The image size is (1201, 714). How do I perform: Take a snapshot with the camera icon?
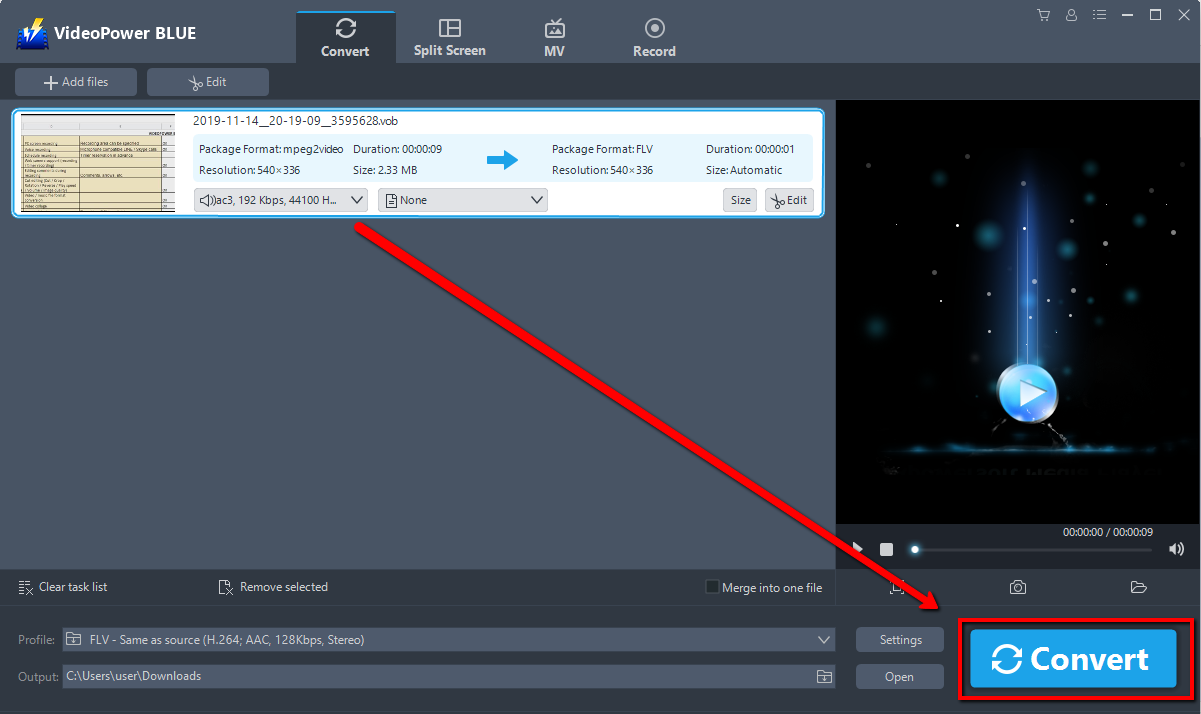pos(1017,587)
